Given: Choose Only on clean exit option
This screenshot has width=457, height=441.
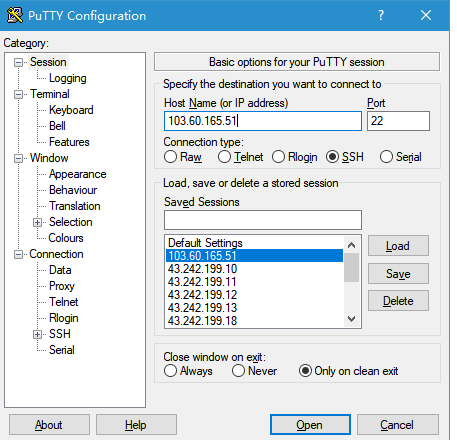Looking at the screenshot, I should tap(305, 371).
